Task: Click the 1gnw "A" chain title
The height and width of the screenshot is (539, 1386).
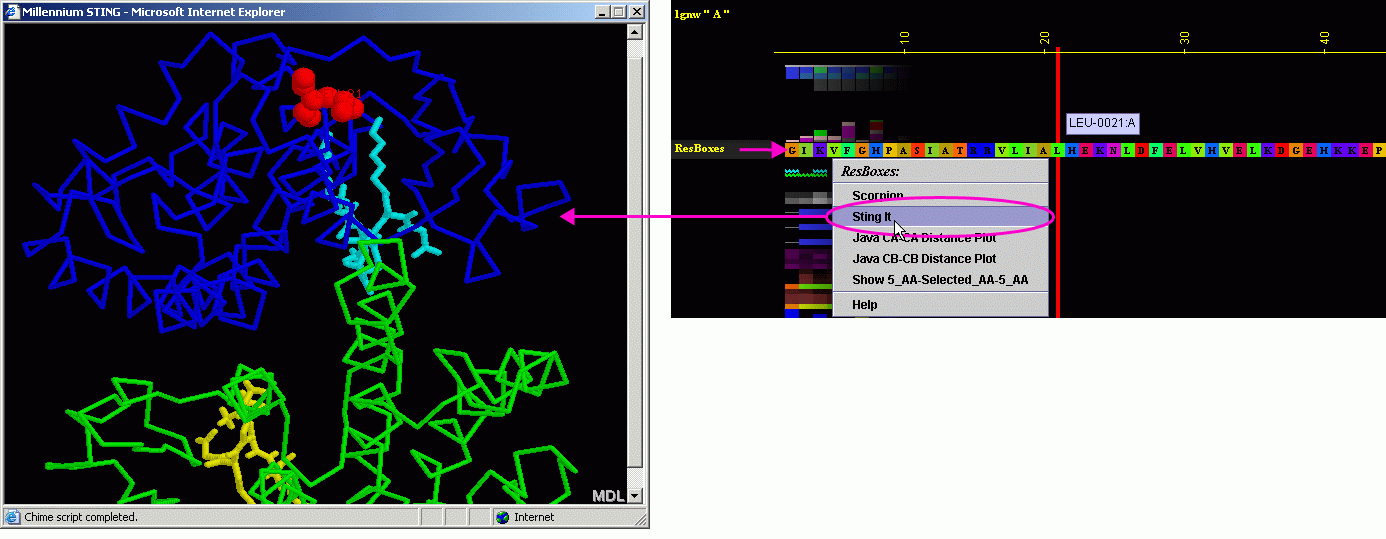Action: point(702,13)
